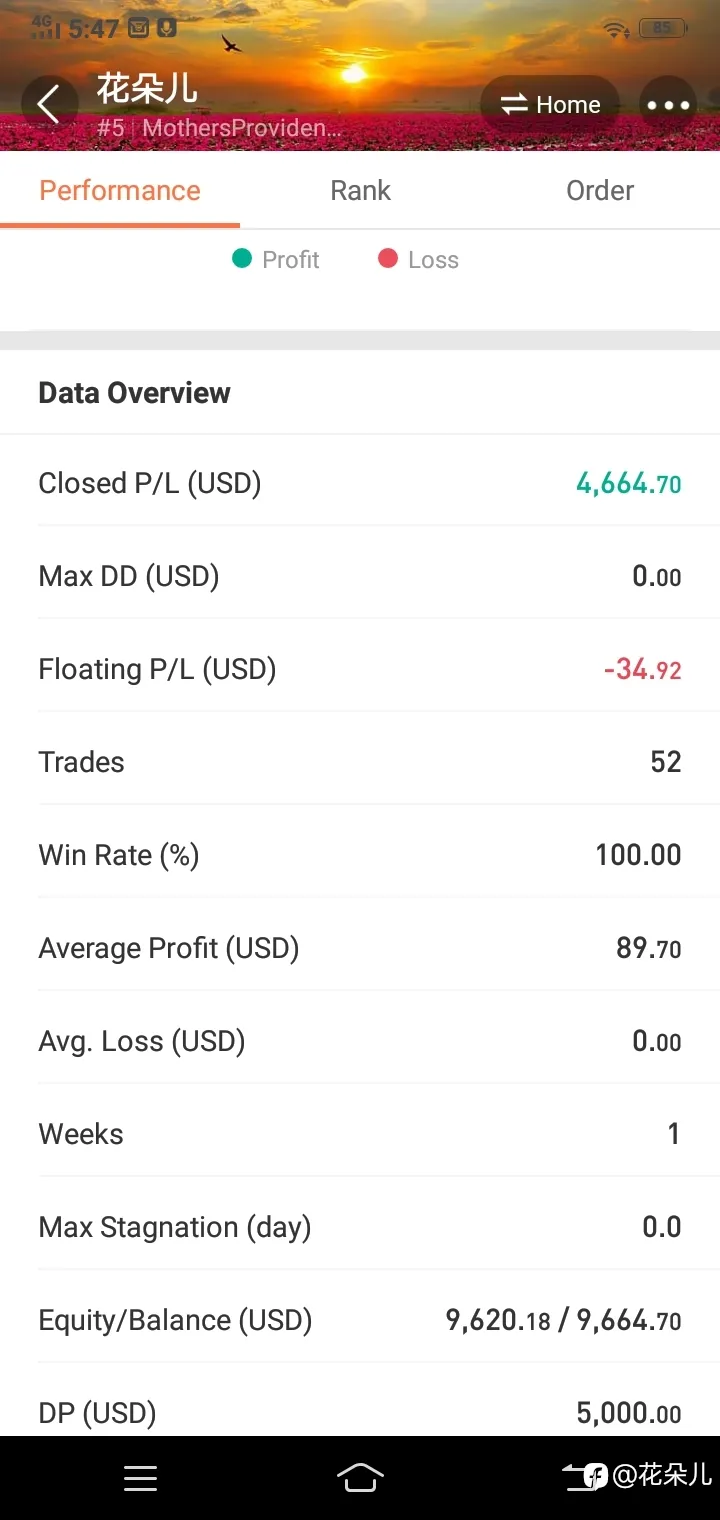Screen dimensions: 720x1520
Task: Tap the back arrow icon
Action: pos(49,105)
